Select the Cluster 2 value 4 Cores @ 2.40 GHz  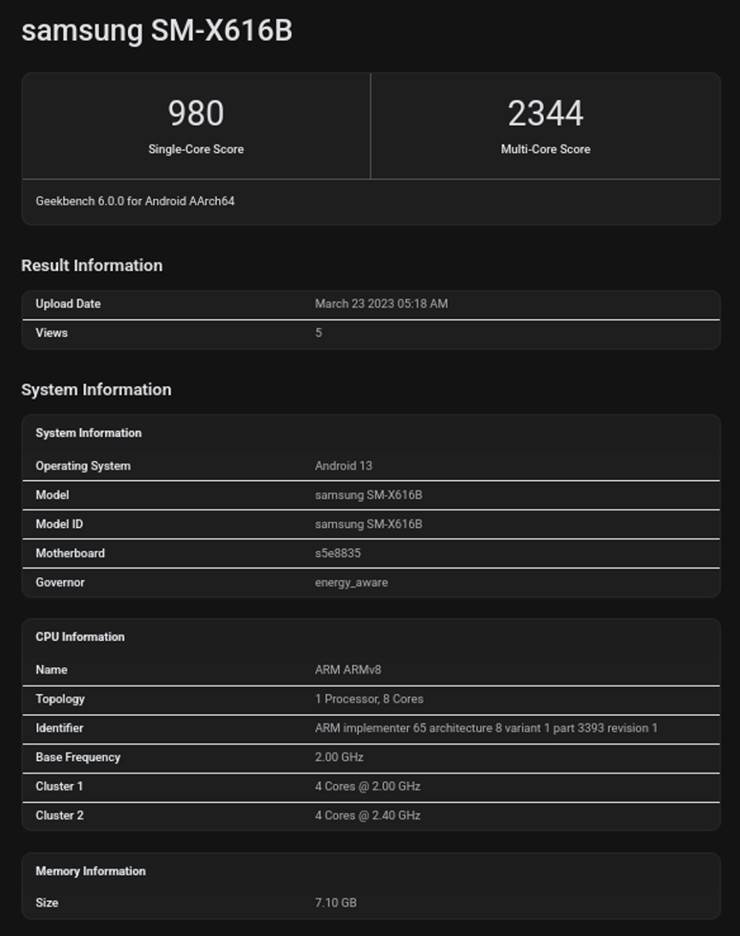(367, 815)
